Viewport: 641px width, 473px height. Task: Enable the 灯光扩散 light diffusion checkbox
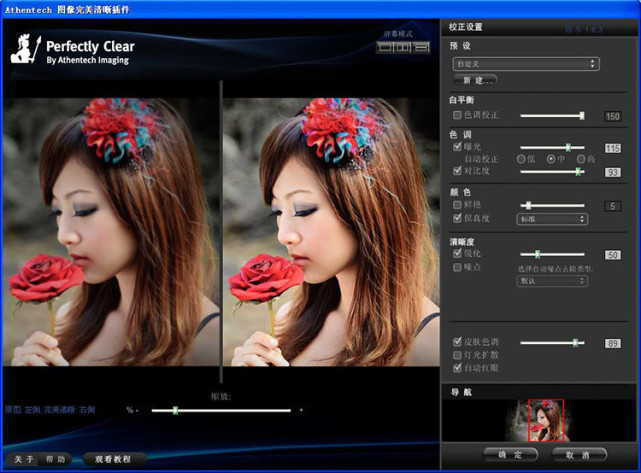[x=457, y=355]
